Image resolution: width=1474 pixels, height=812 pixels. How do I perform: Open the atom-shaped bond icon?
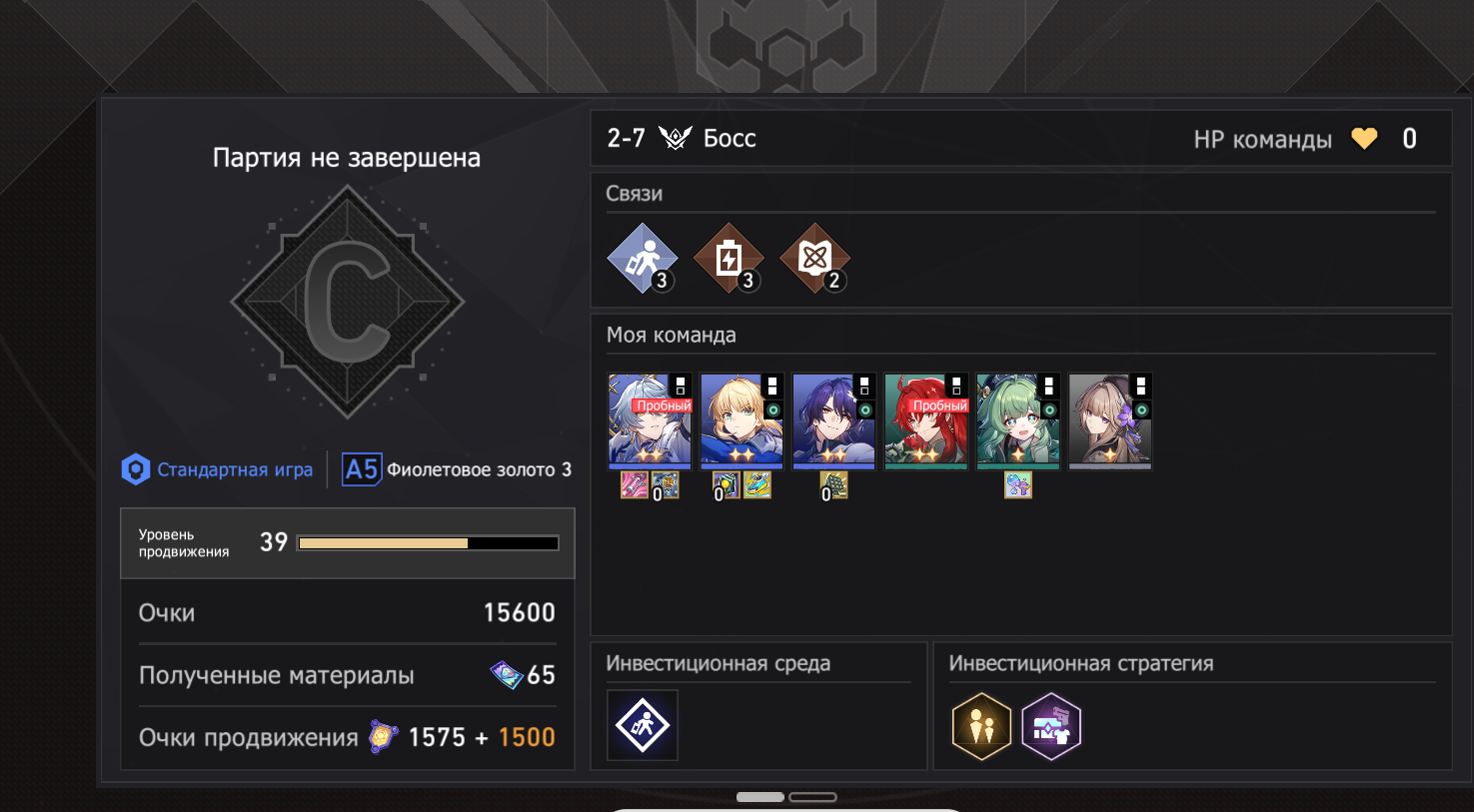point(815,259)
